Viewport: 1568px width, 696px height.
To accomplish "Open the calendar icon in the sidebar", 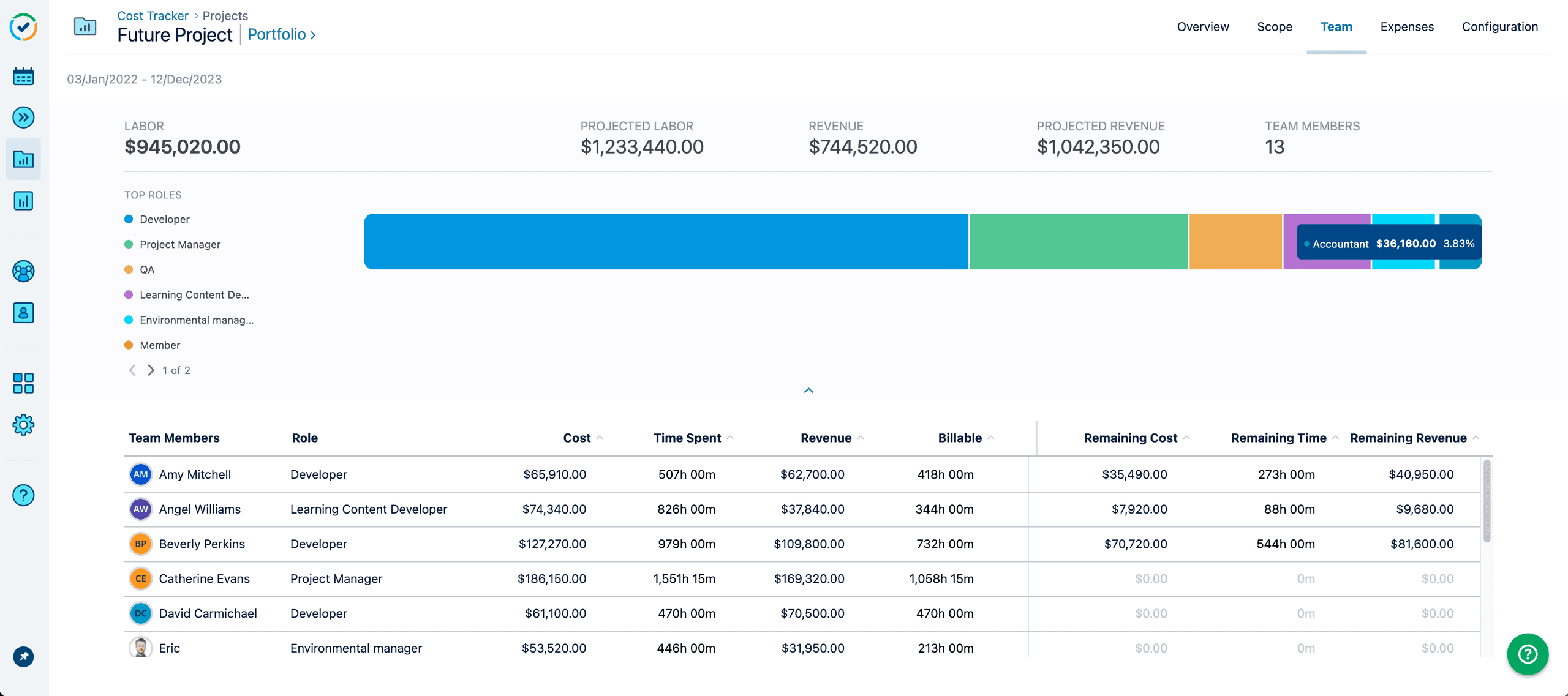I will pyautogui.click(x=23, y=77).
